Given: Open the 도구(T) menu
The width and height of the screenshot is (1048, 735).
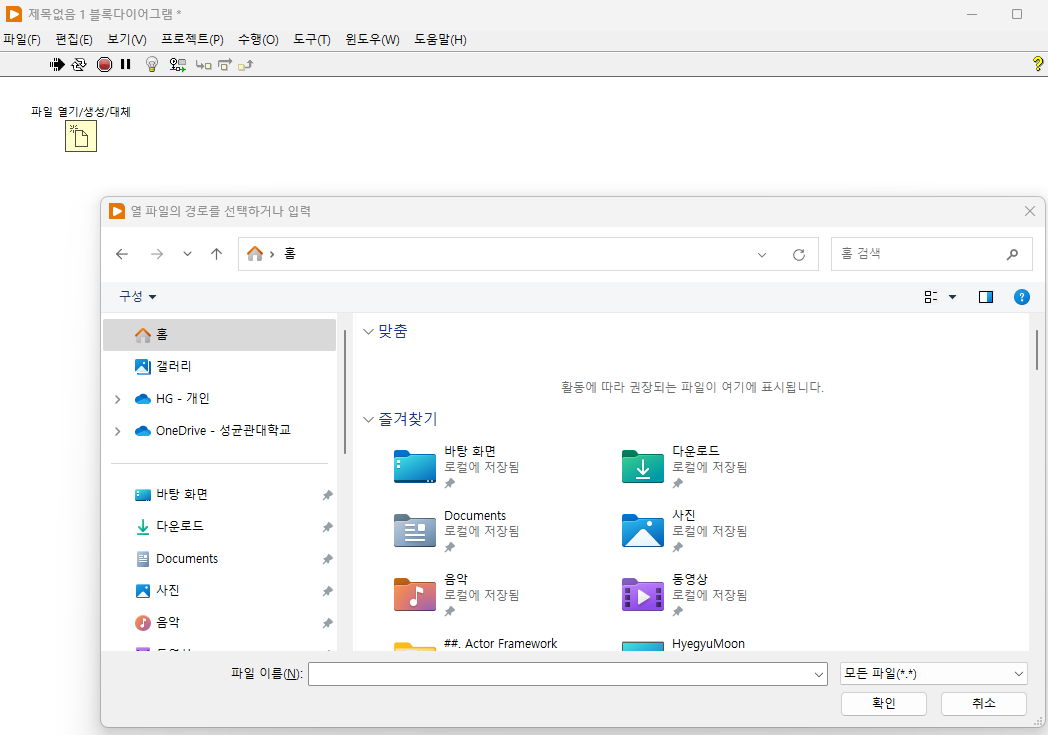Looking at the screenshot, I should coord(311,39).
